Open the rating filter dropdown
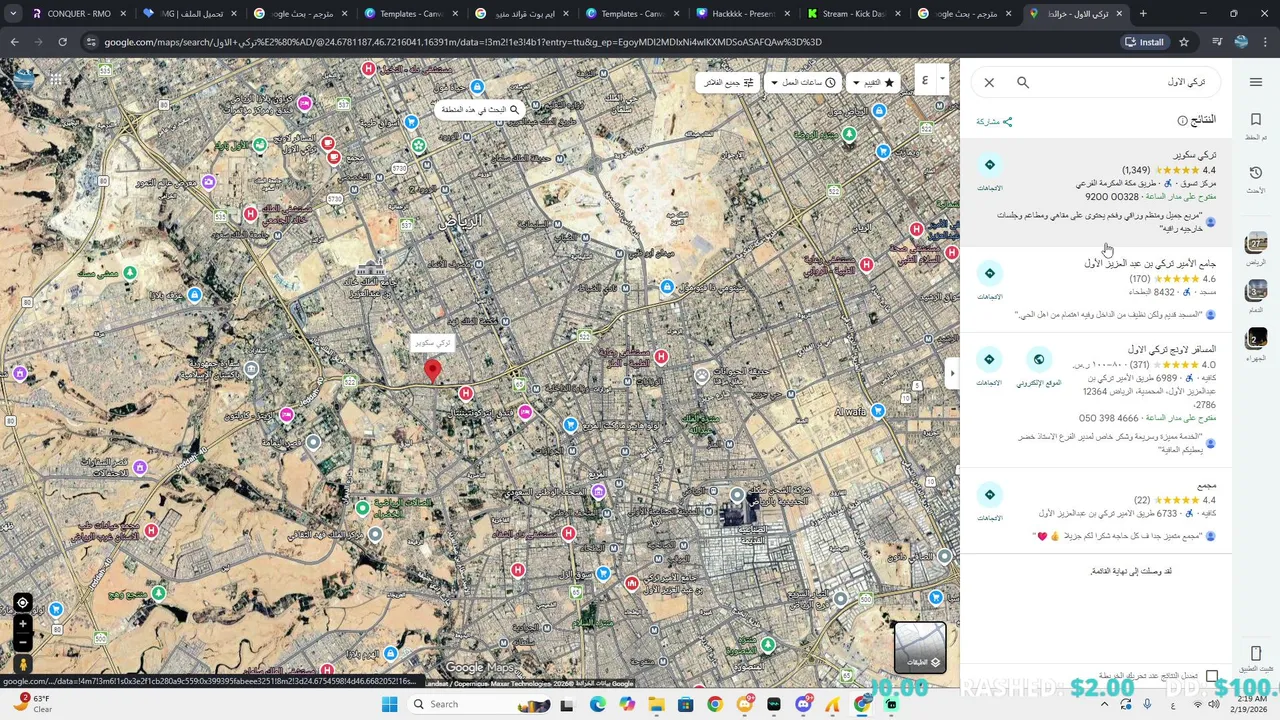 click(873, 82)
